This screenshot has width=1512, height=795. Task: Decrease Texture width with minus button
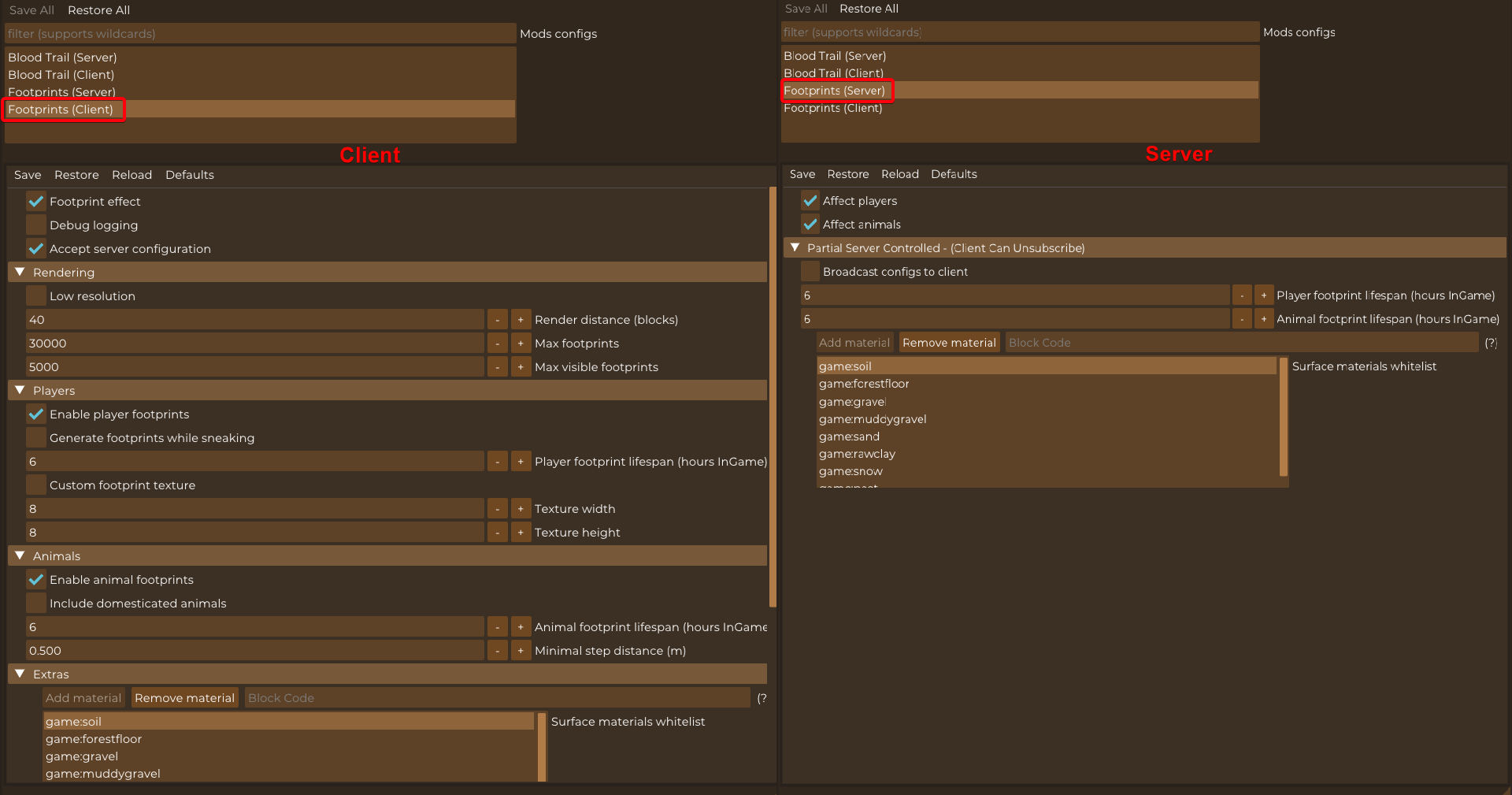[x=497, y=509]
